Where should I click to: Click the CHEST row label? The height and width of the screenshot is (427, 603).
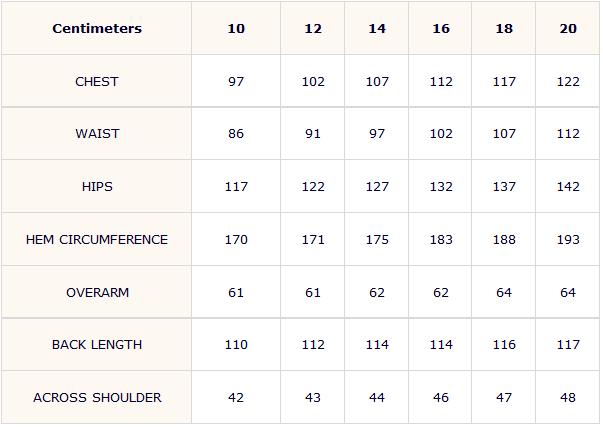point(97,82)
